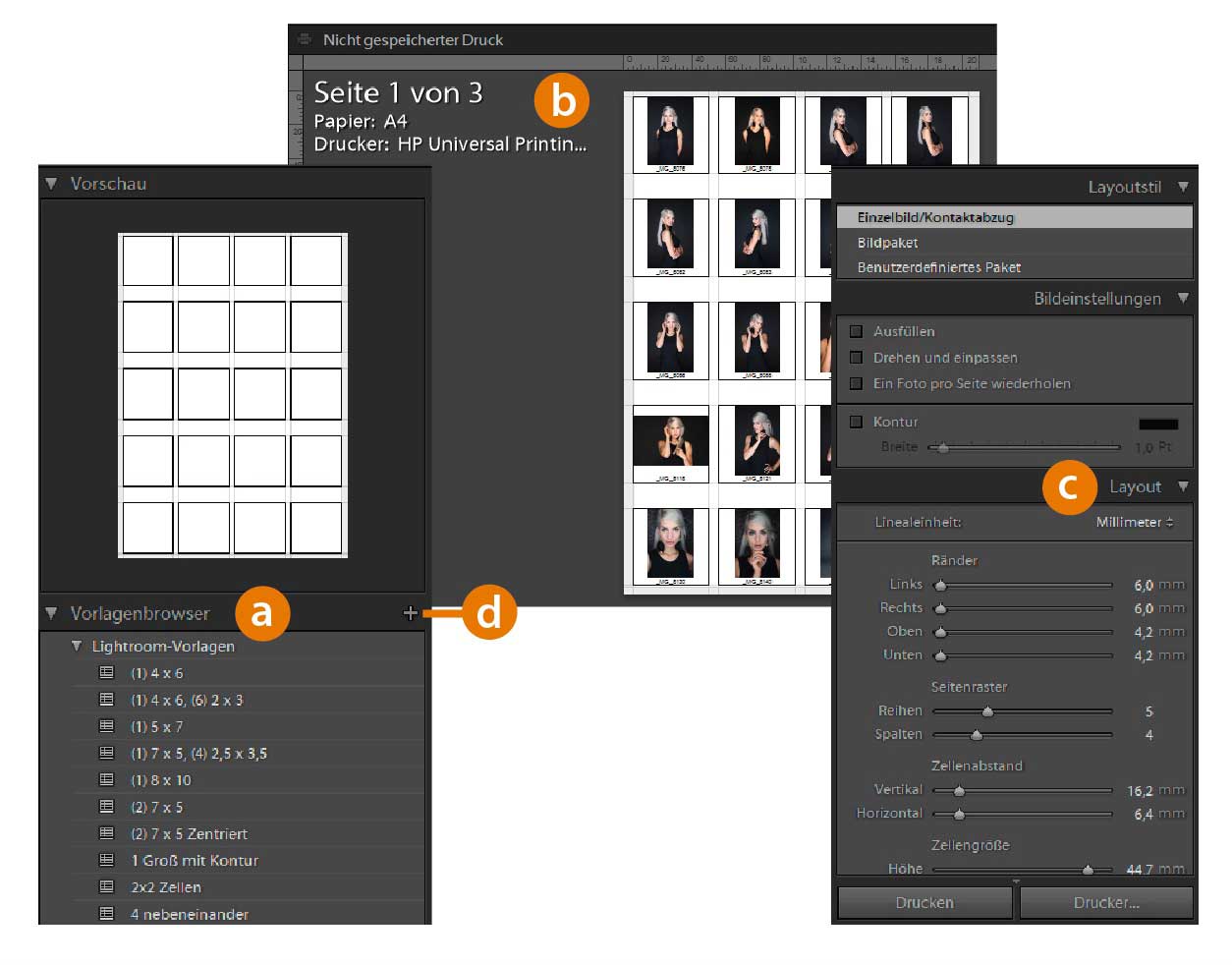Collapse the Layout panel
This screenshot has width=1232, height=965.
[x=1183, y=486]
